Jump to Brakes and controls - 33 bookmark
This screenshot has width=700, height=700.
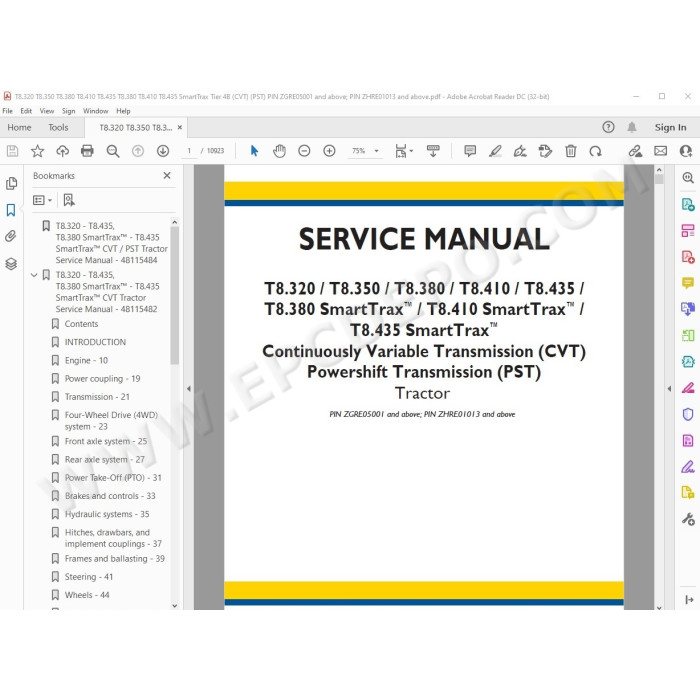coord(110,496)
